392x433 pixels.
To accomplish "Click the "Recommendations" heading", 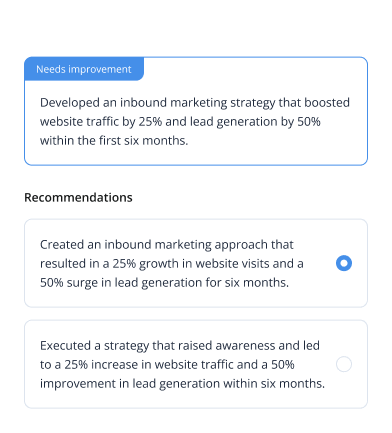I will (x=78, y=197).
